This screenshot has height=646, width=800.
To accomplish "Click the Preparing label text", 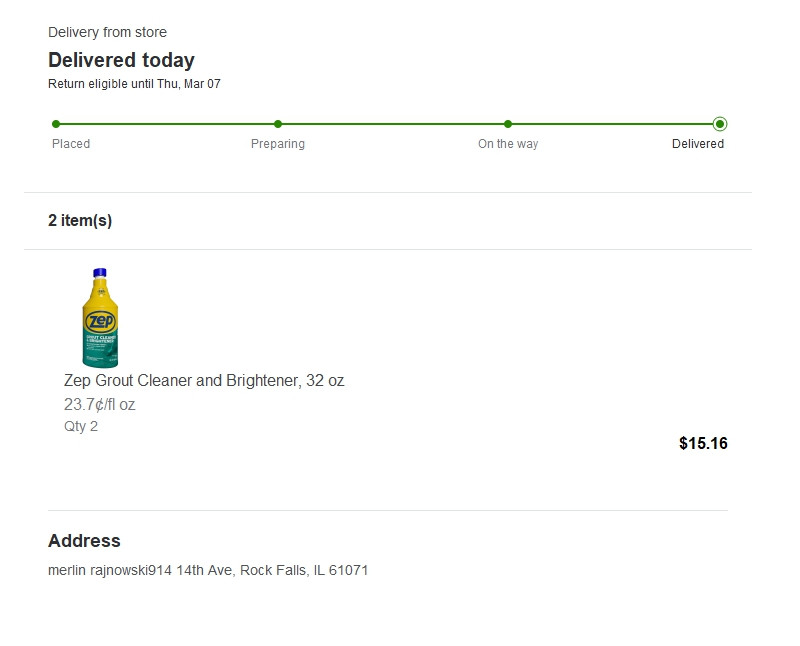I will [278, 144].
